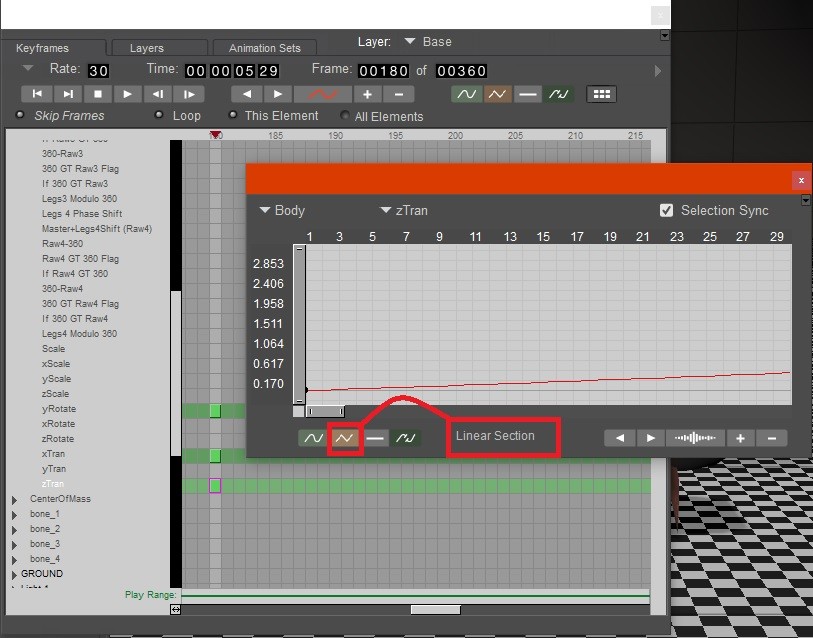Delete keyframes with the minus button in the graph window
Screen dimensions: 813x638
pyautogui.click(x=771, y=438)
